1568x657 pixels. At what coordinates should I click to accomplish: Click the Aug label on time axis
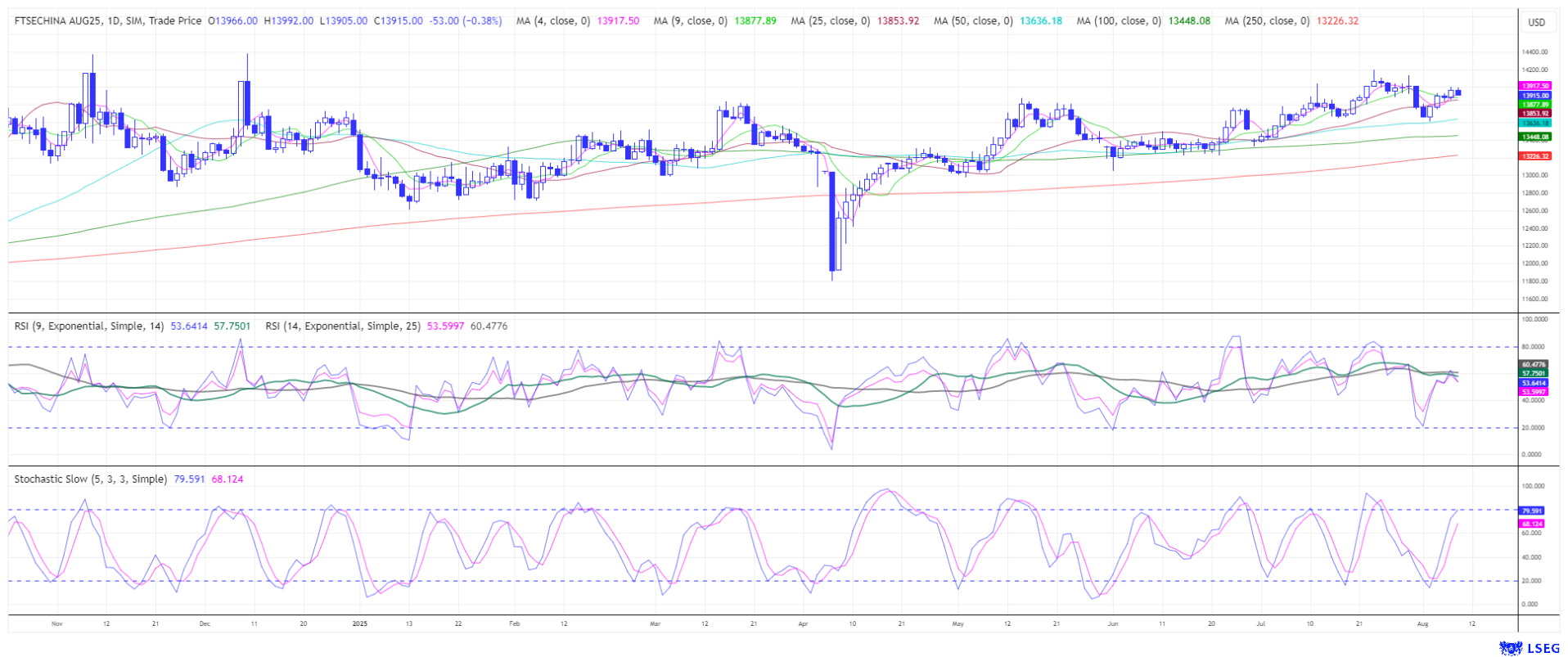coord(1422,623)
